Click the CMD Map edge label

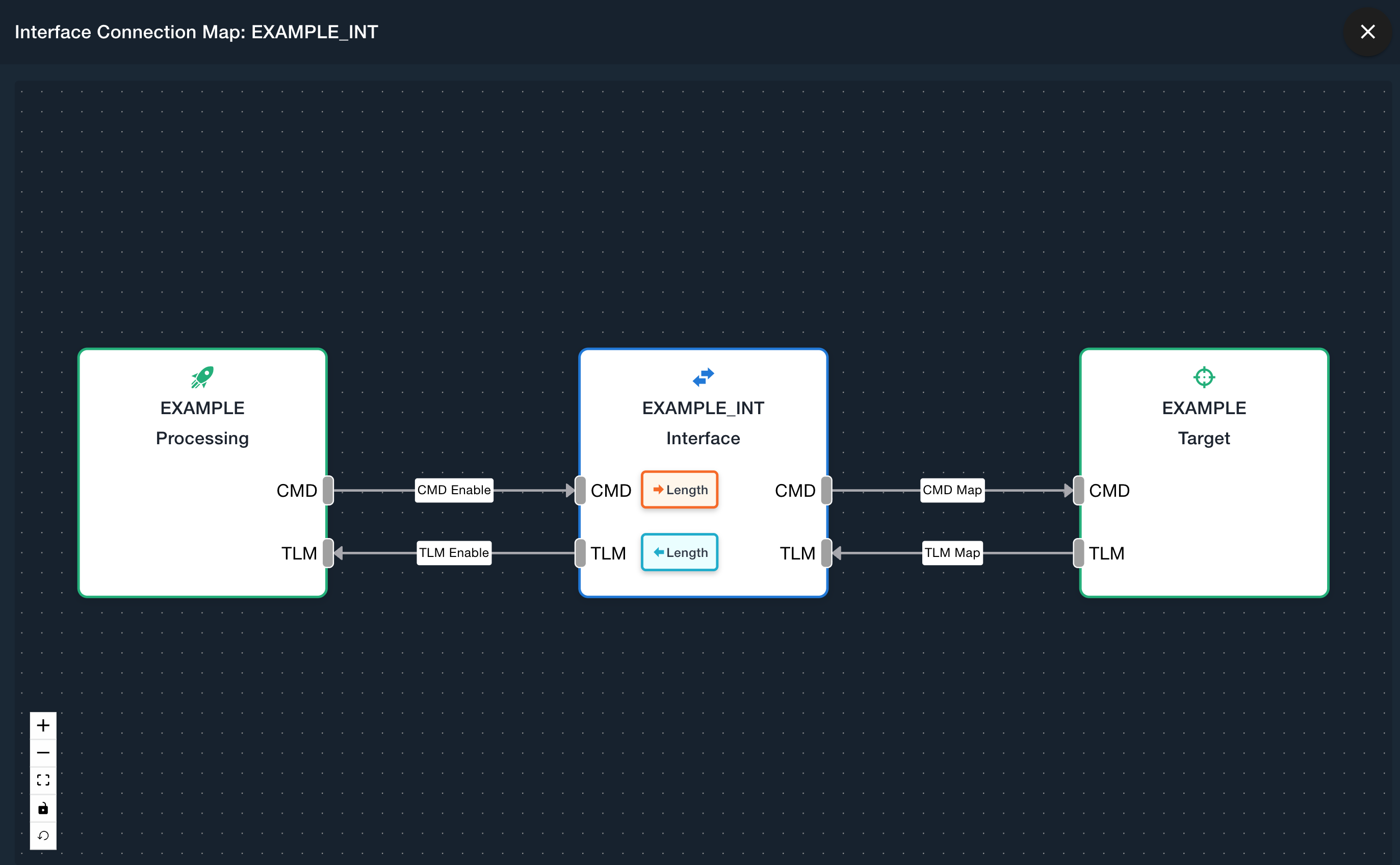[952, 490]
